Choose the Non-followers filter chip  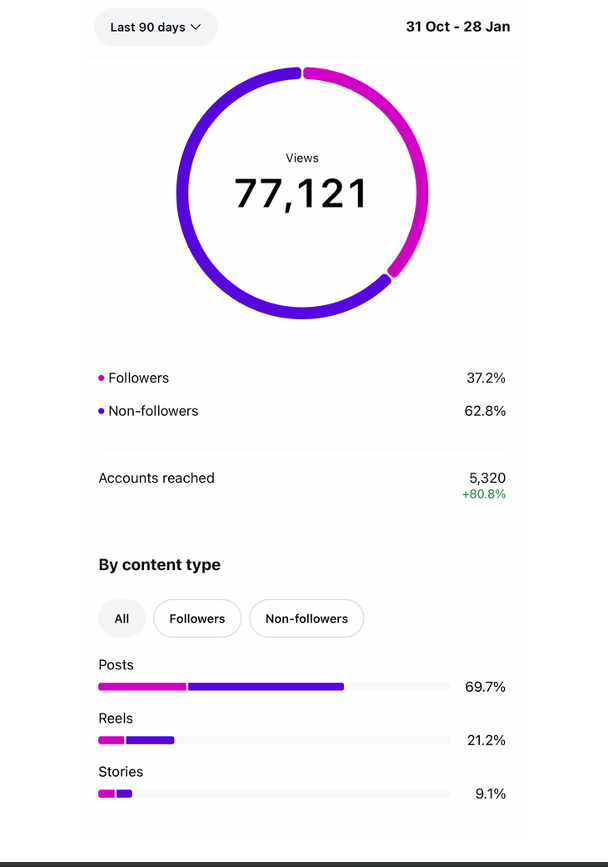306,619
